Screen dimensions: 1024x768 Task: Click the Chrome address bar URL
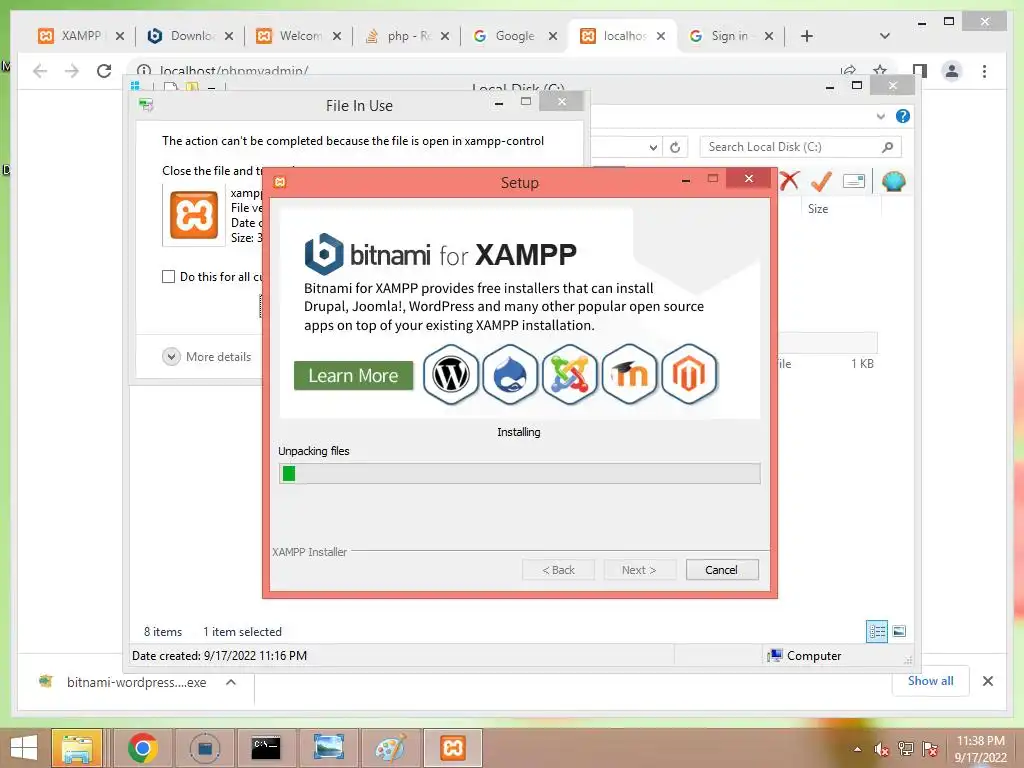234,71
